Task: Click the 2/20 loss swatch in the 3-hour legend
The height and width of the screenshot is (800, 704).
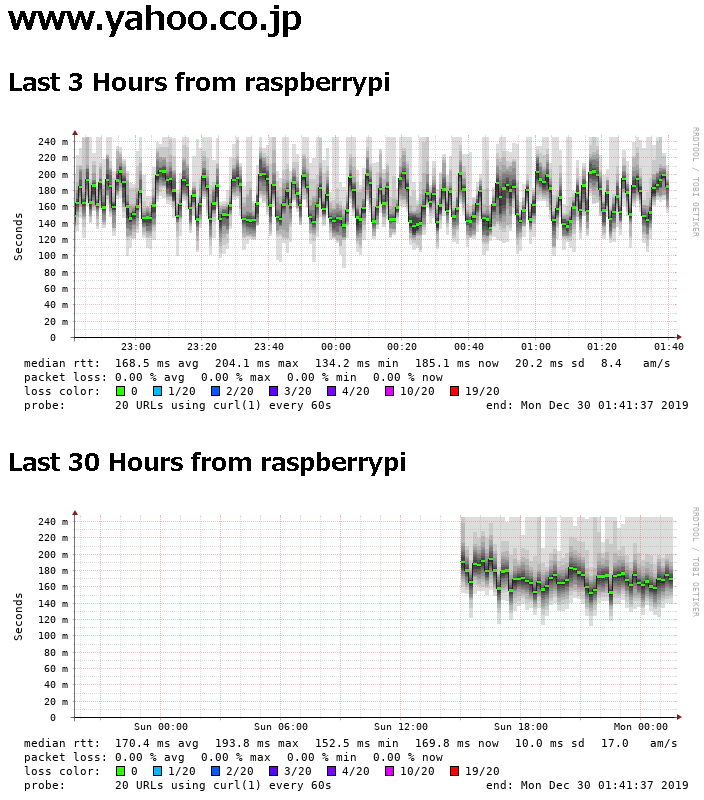Action: pyautogui.click(x=215, y=391)
